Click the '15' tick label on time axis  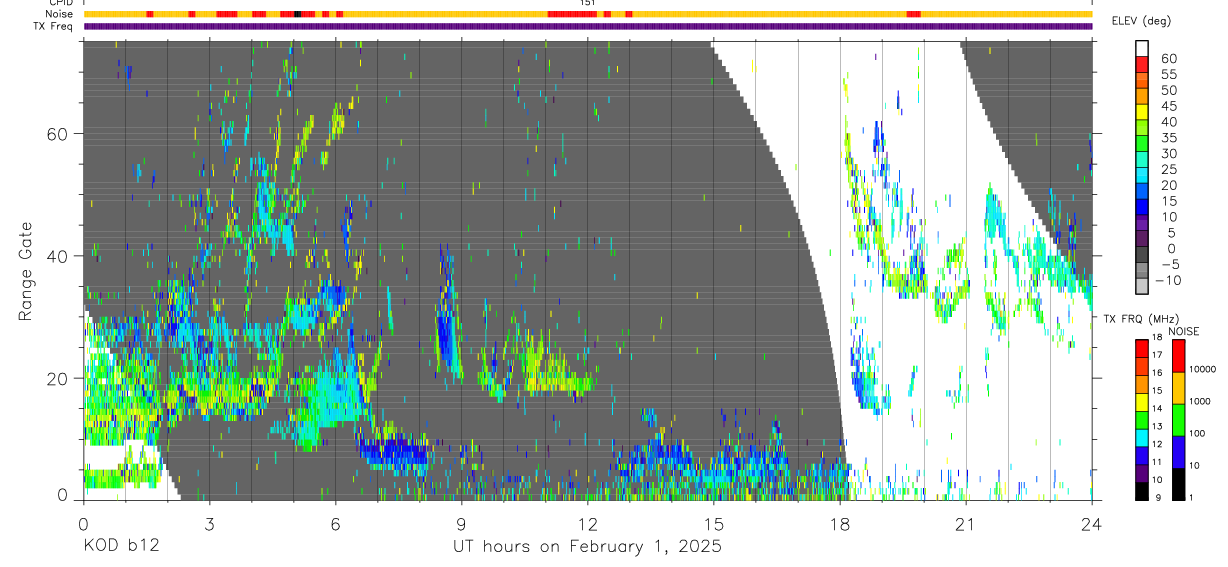(714, 524)
